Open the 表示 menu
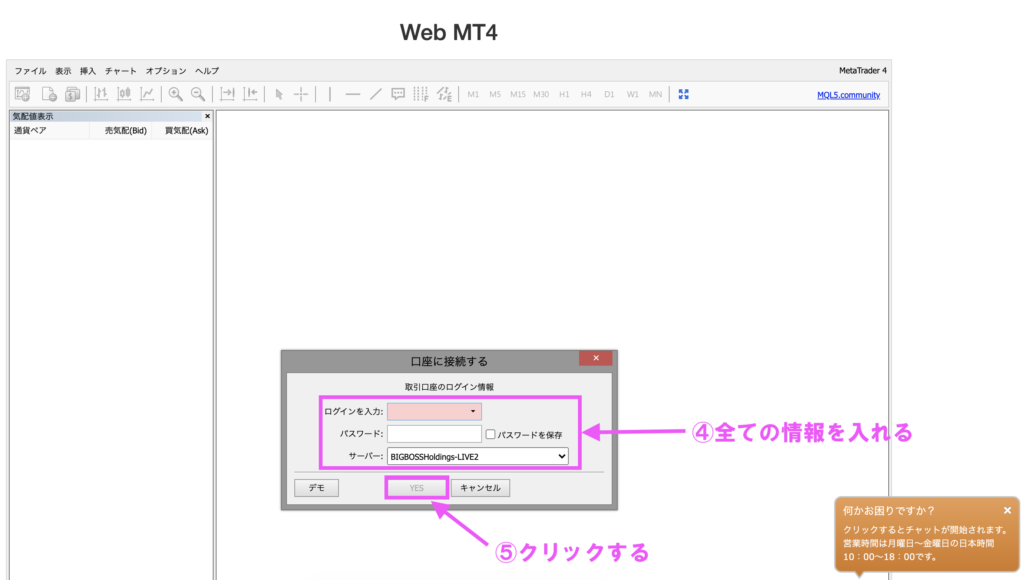 pyautogui.click(x=63, y=71)
